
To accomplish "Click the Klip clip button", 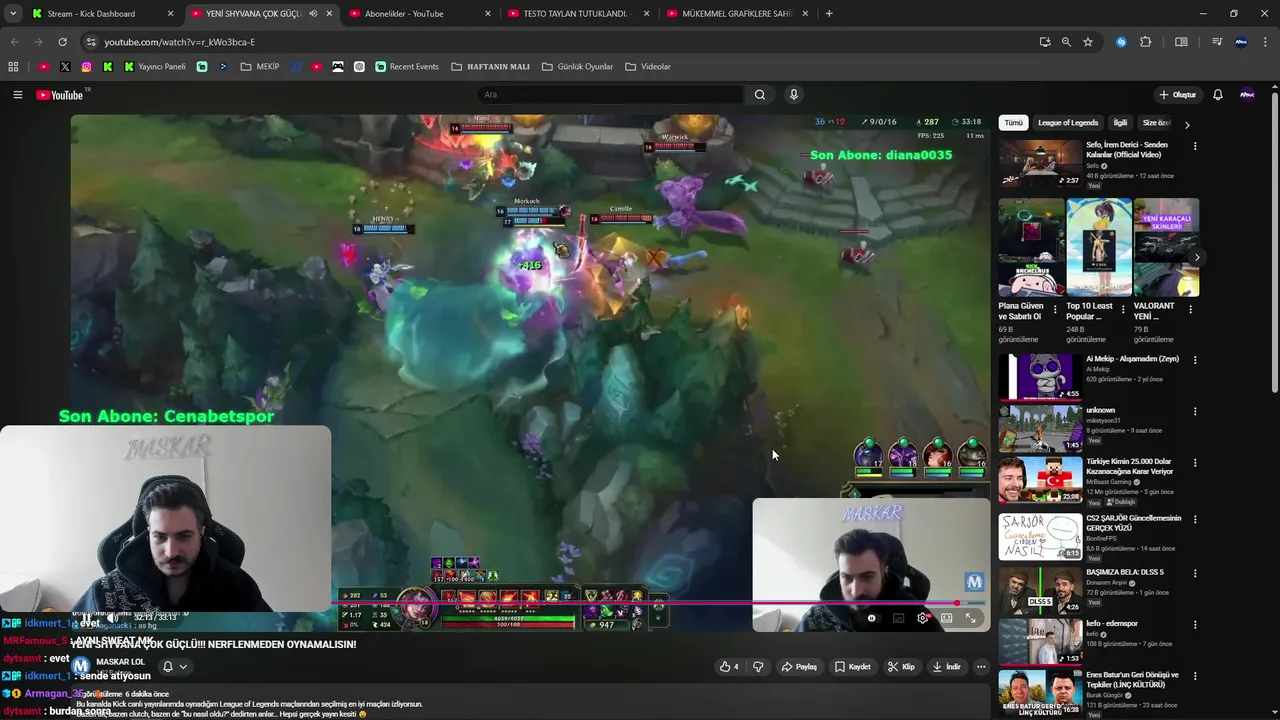I will click(901, 667).
